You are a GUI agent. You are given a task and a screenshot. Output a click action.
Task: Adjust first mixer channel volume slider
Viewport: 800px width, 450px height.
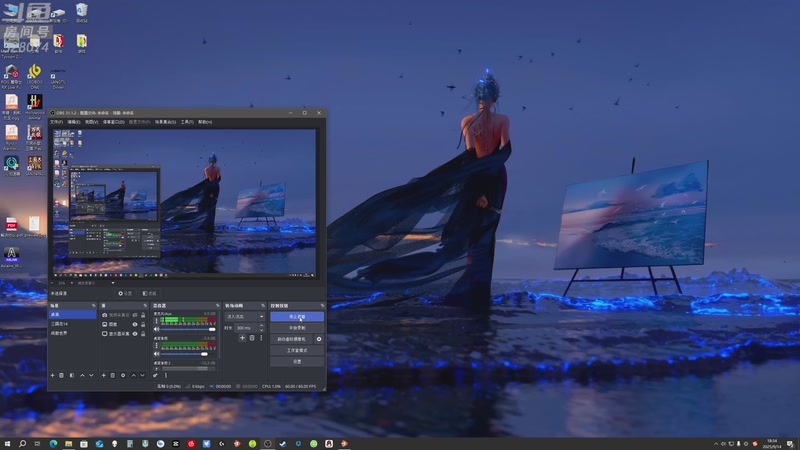tap(188, 330)
